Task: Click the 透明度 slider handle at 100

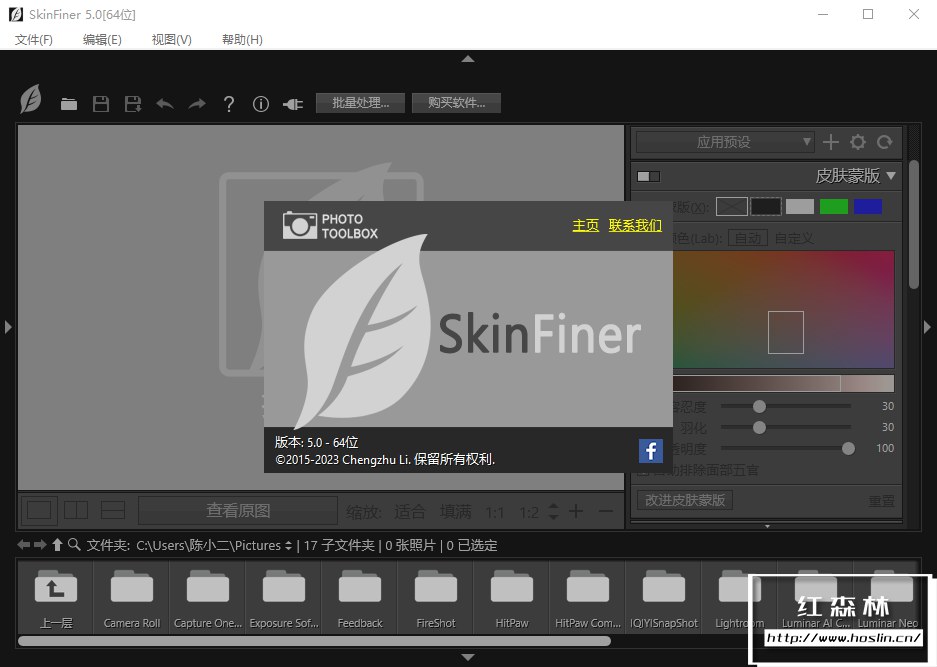Action: point(848,448)
